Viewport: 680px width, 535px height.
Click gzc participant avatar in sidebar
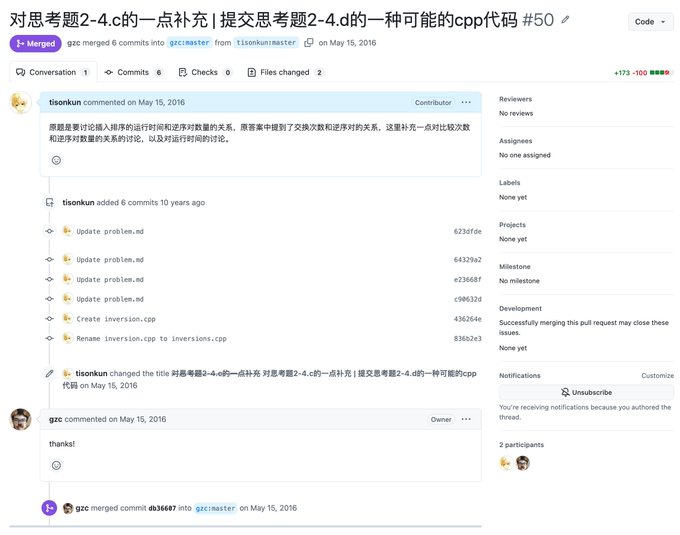523,463
